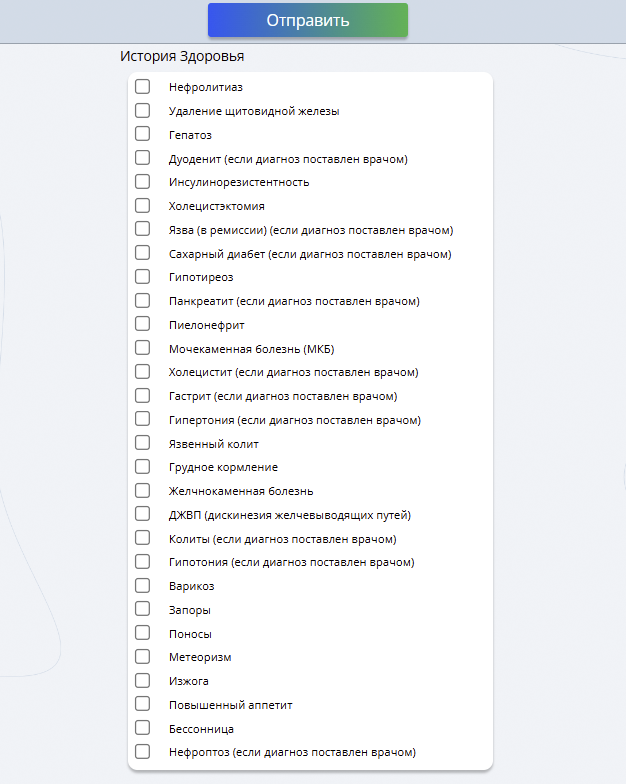The height and width of the screenshot is (784, 626).
Task: Check the Пиелонефрит box
Action: click(x=142, y=324)
